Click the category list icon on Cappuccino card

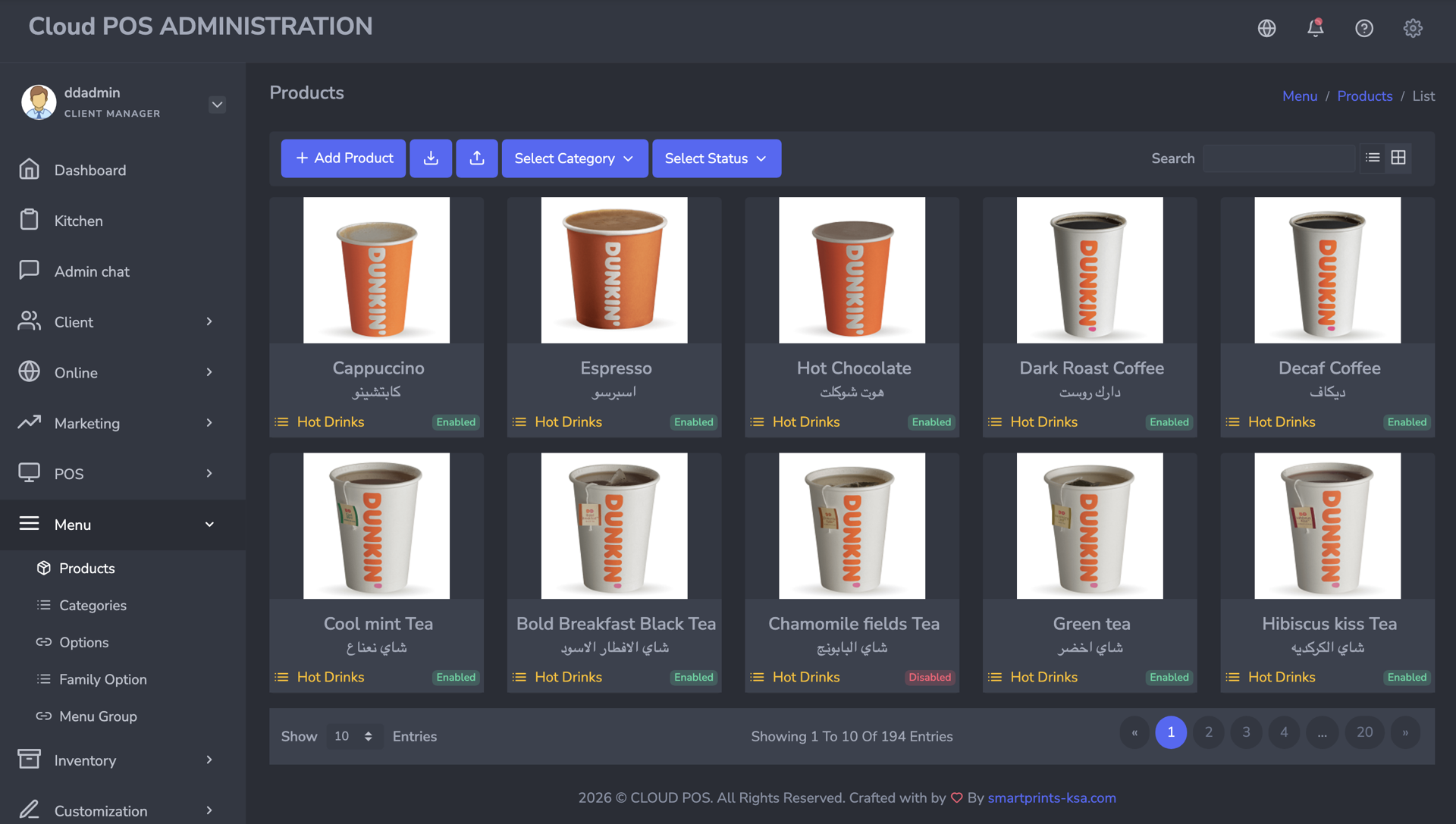[x=281, y=422]
